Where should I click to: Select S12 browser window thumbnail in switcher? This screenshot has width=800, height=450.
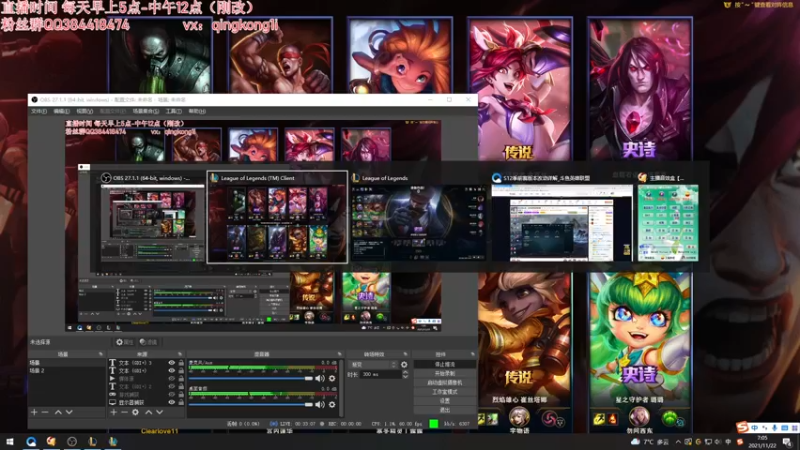(x=562, y=217)
